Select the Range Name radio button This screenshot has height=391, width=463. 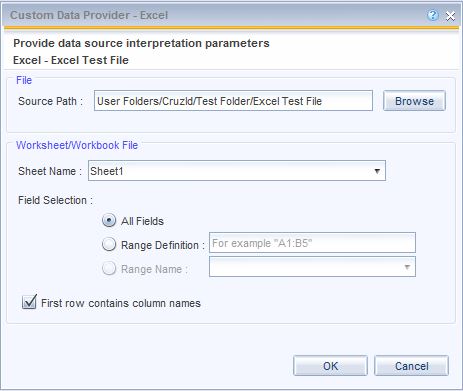coord(109,268)
